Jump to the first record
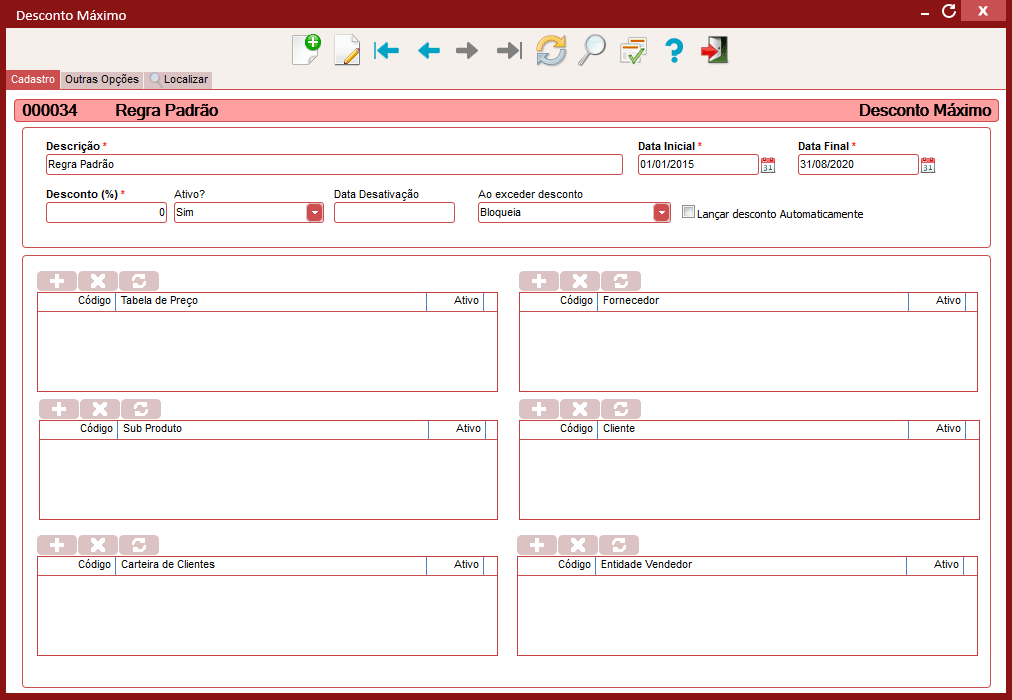Screen dimensions: 1012x700 point(387,50)
